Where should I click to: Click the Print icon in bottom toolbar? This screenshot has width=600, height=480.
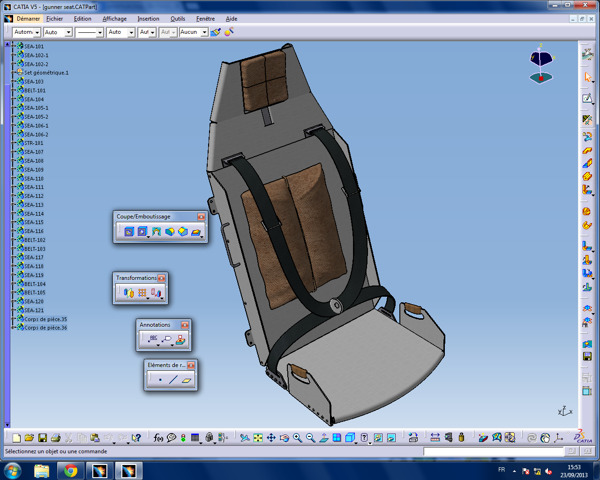(55, 438)
